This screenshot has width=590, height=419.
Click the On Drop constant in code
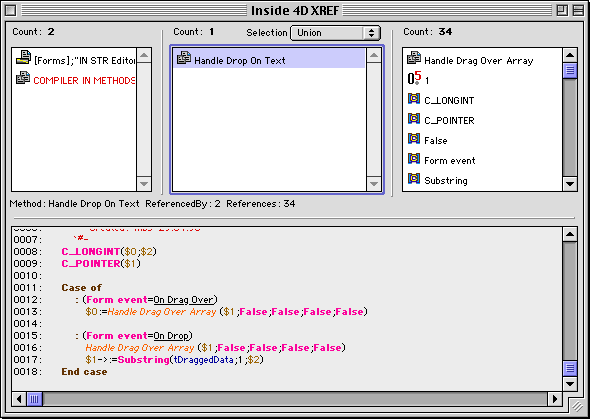click(x=171, y=336)
